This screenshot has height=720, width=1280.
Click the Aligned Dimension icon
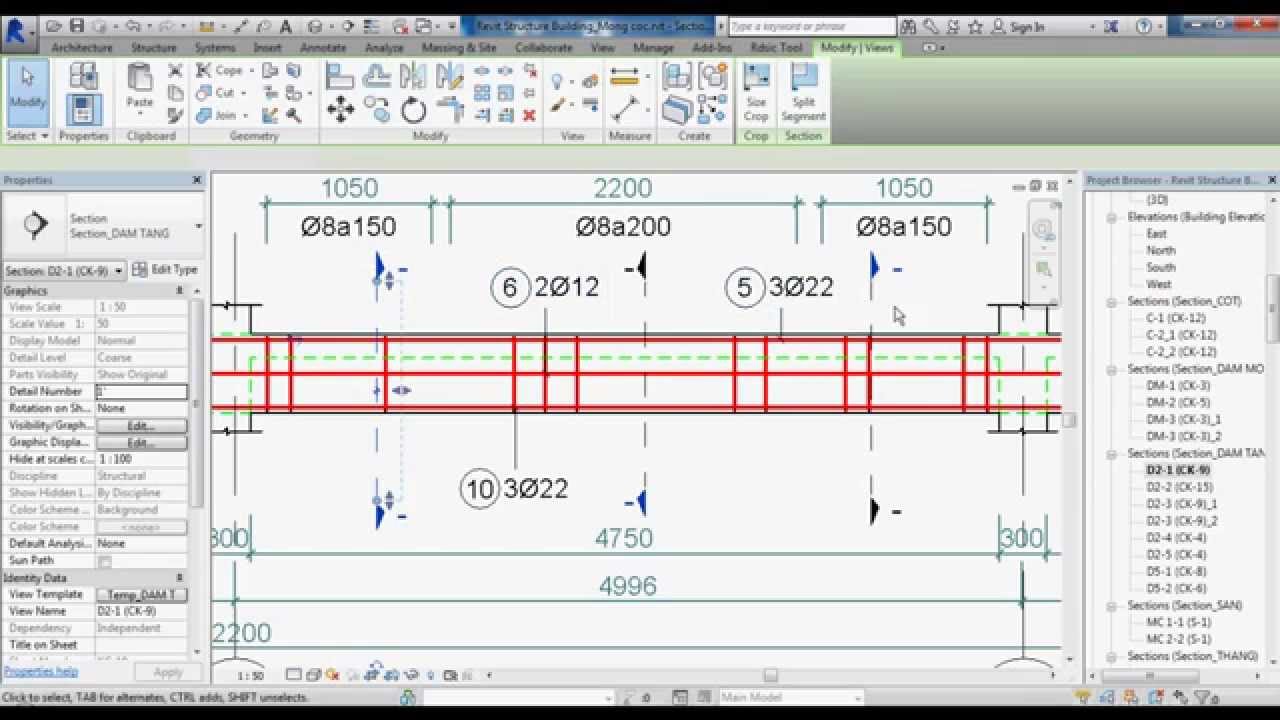(624, 109)
